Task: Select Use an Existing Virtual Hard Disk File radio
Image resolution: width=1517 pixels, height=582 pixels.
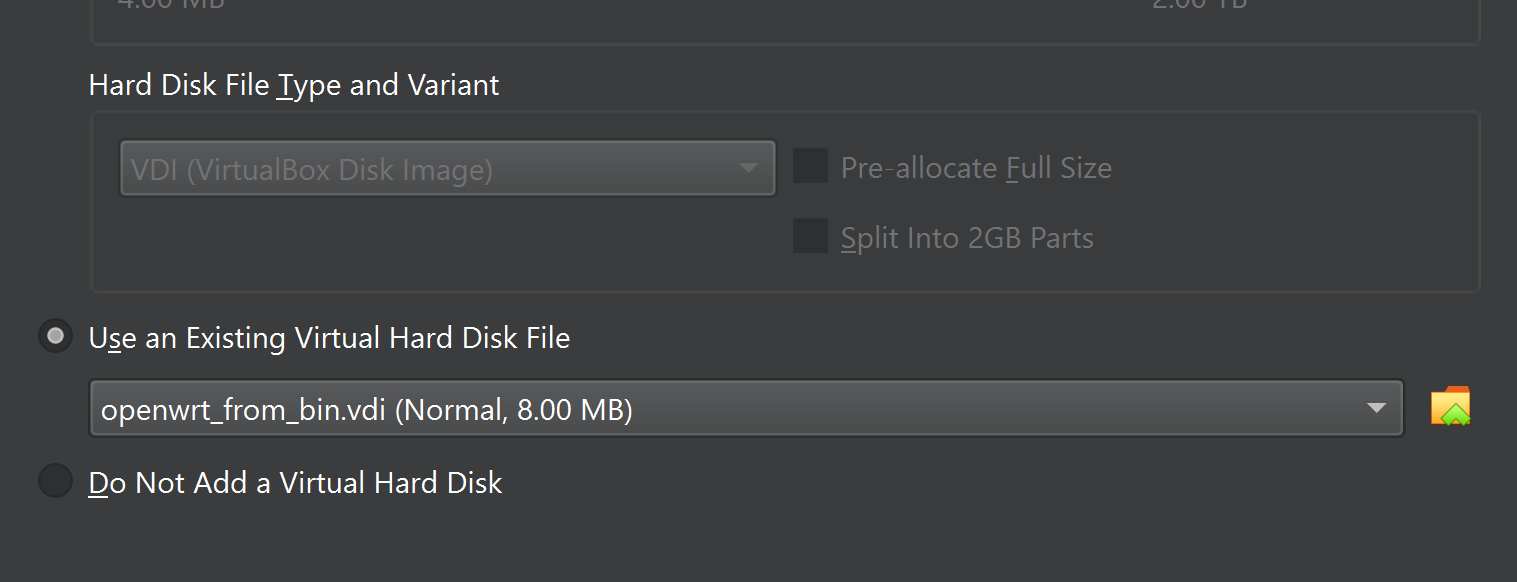Action: tap(55, 336)
